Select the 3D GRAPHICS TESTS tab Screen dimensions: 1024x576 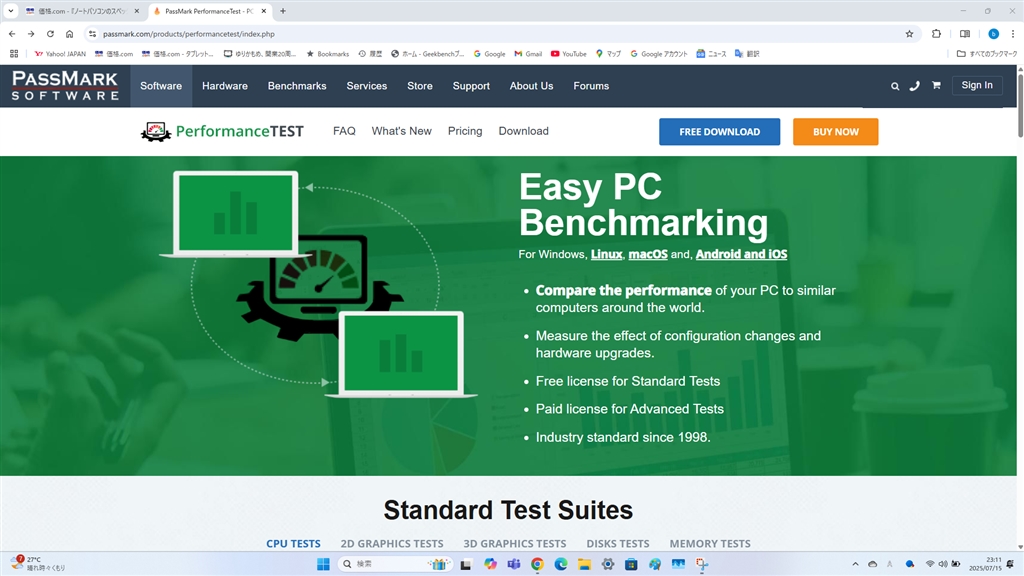click(x=515, y=543)
